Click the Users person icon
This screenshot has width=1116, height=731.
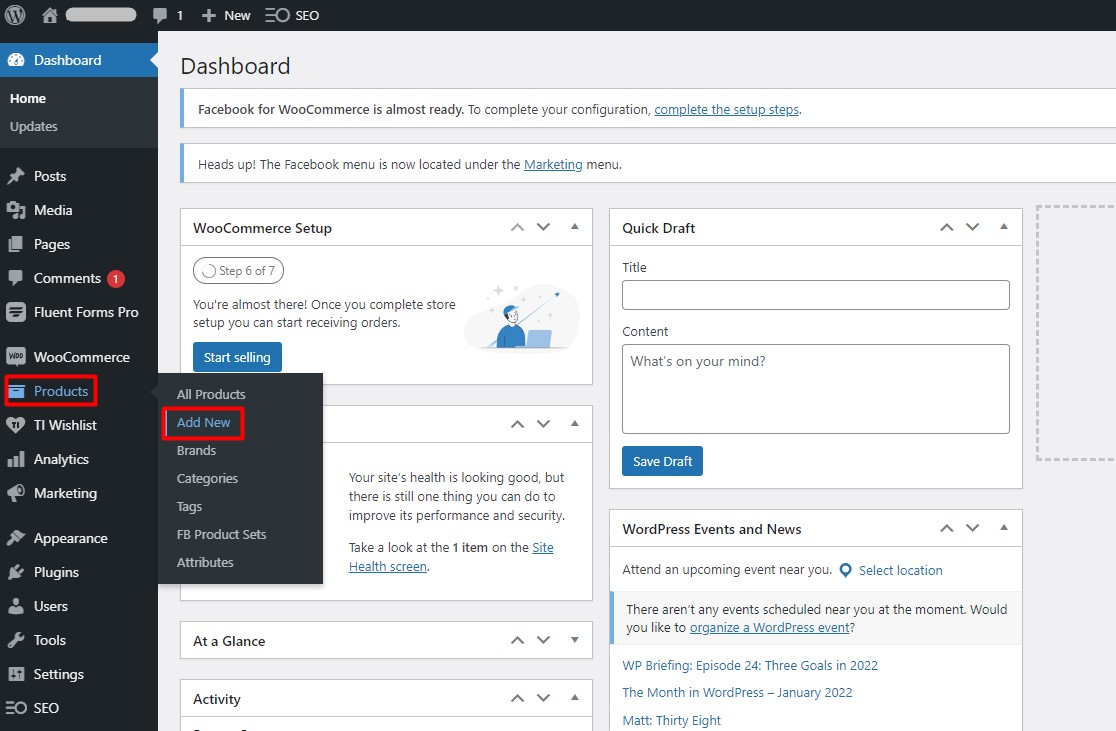tap(16, 606)
